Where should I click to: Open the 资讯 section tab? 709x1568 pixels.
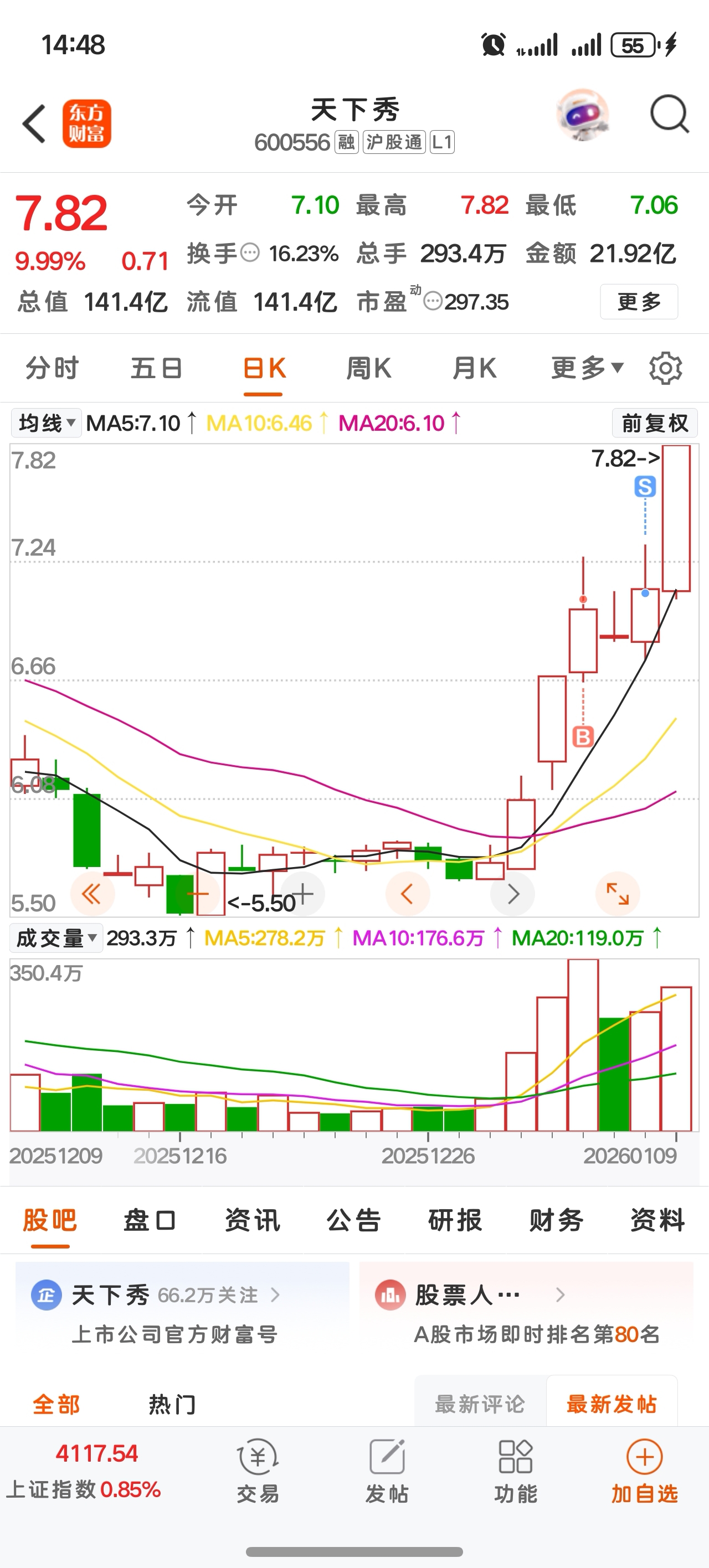point(252,1220)
